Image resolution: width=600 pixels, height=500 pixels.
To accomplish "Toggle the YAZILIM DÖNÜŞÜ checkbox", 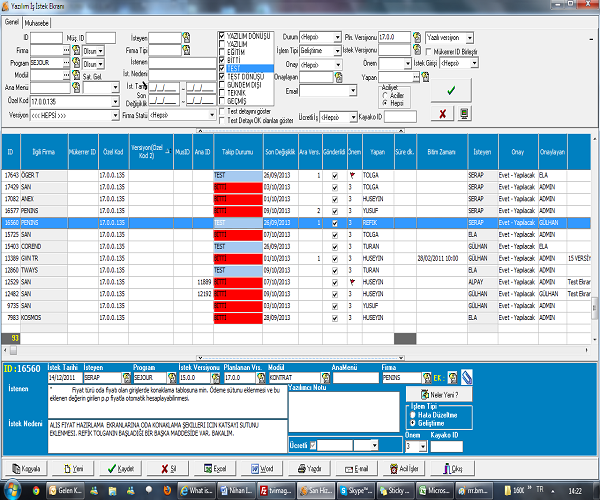I will click(x=222, y=35).
